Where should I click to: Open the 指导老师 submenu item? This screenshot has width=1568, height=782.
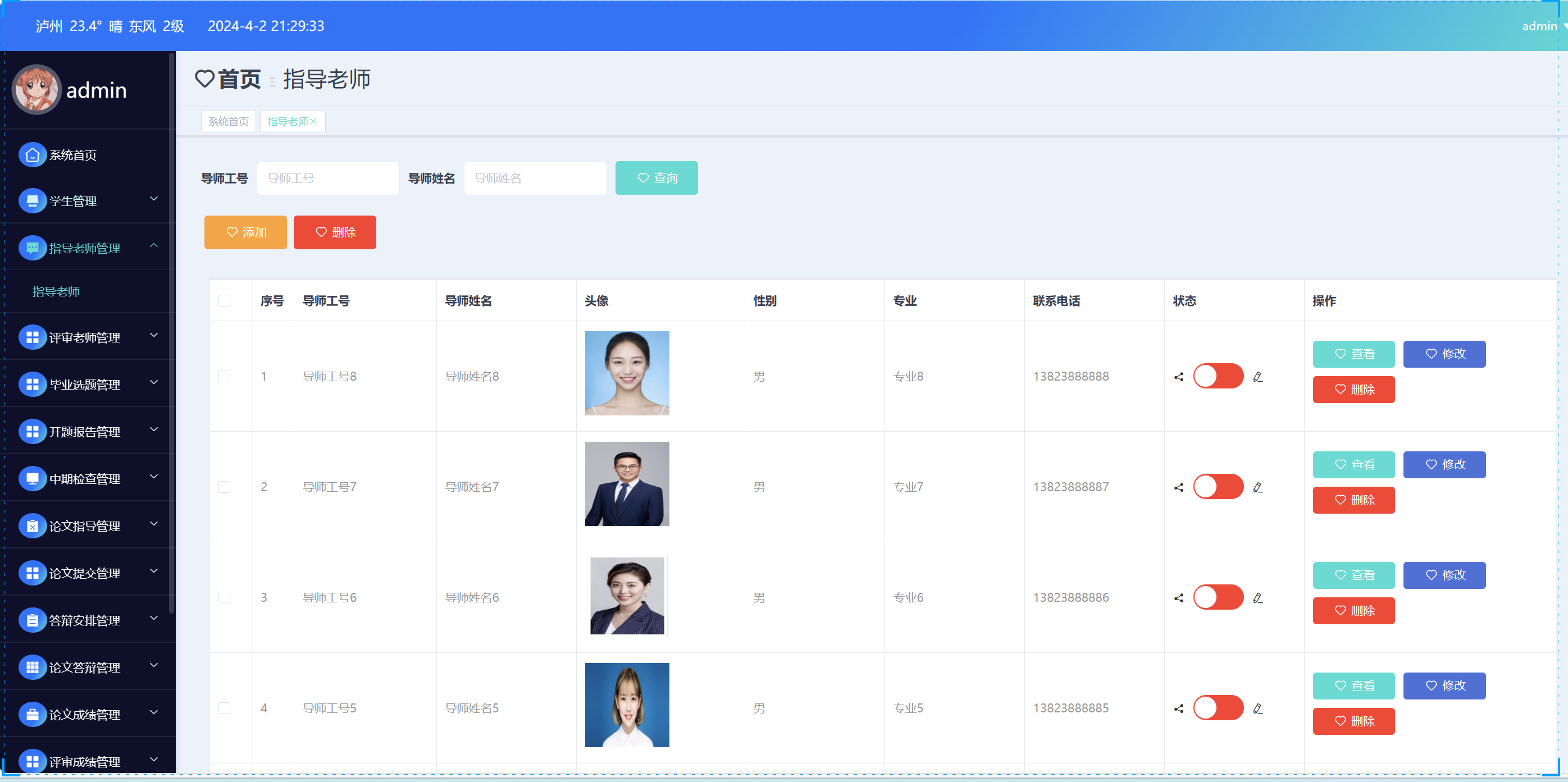(56, 291)
